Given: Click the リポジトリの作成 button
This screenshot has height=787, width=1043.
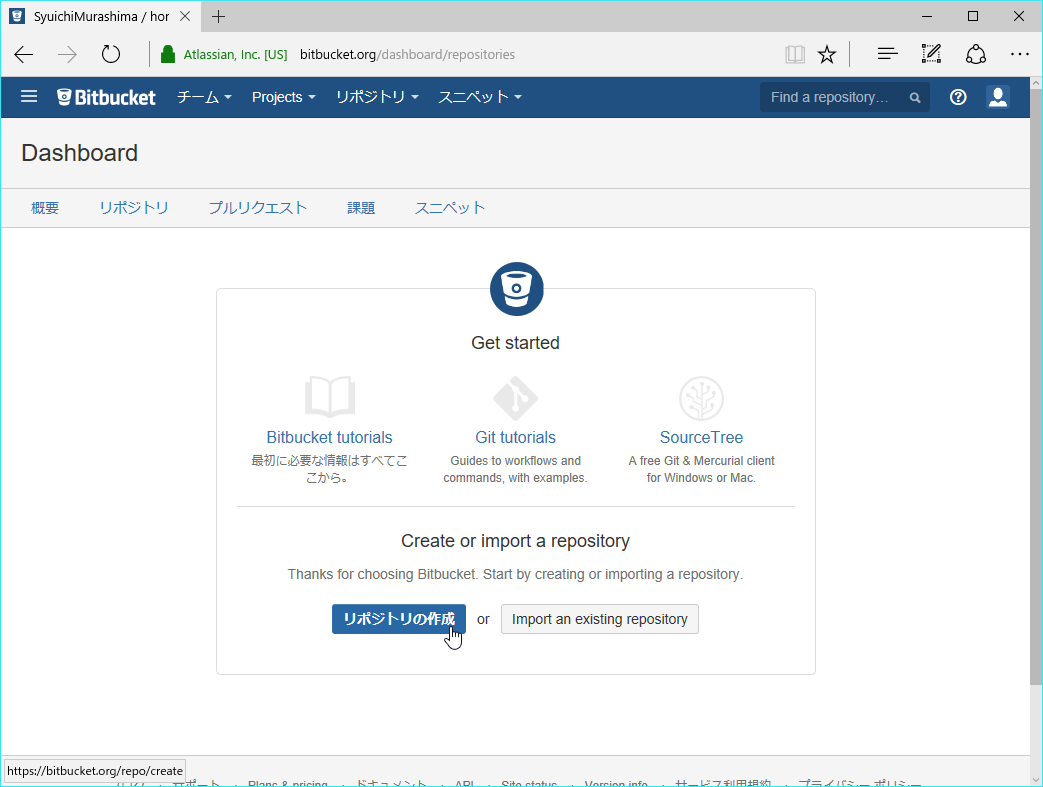Looking at the screenshot, I should coord(399,619).
